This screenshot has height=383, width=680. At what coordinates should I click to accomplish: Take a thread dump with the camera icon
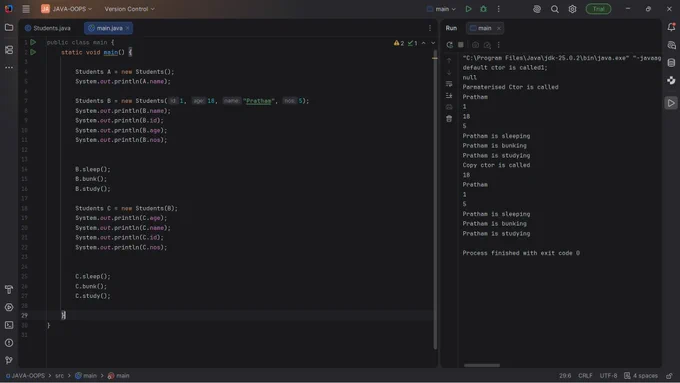click(475, 45)
